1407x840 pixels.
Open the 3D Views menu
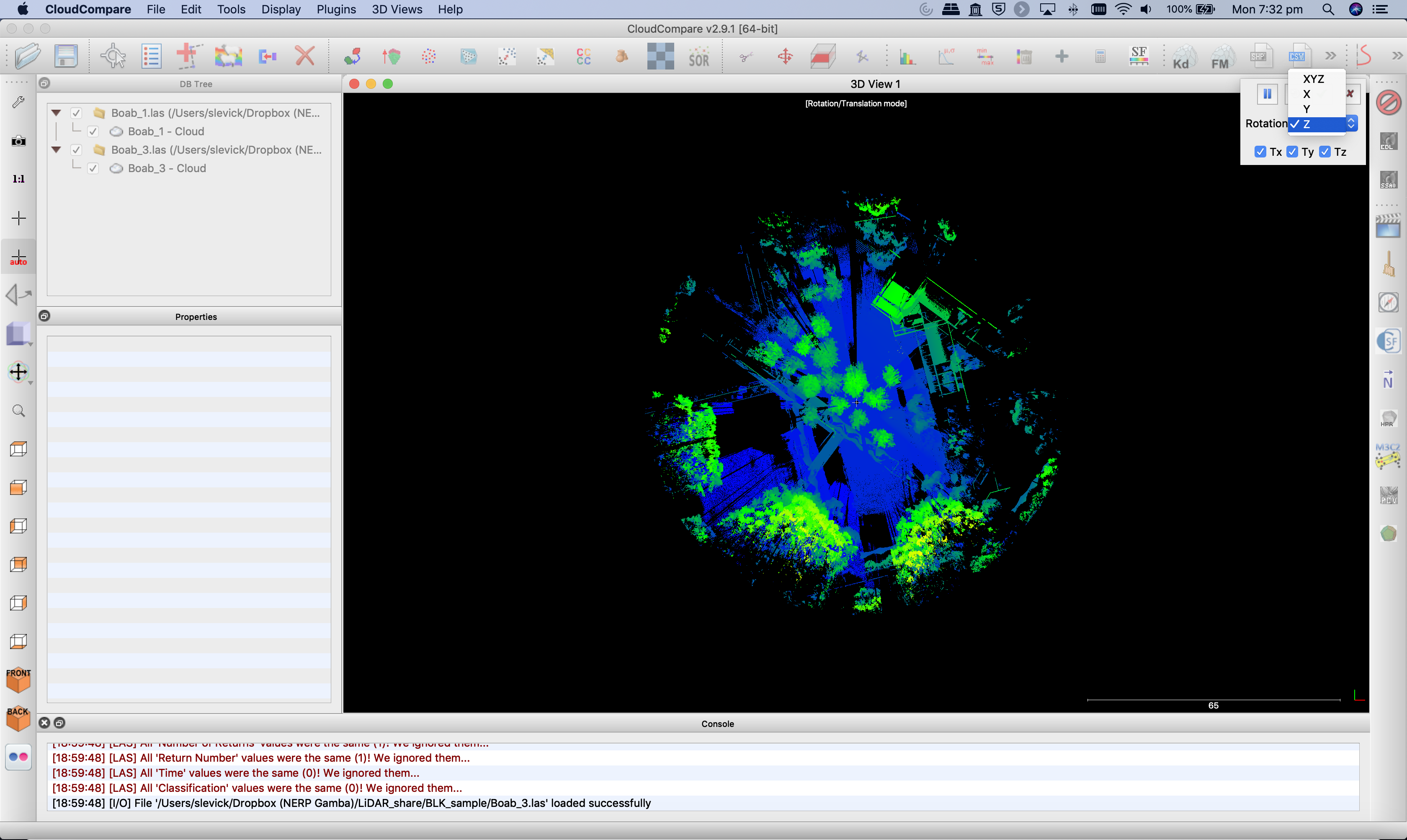[x=397, y=9]
